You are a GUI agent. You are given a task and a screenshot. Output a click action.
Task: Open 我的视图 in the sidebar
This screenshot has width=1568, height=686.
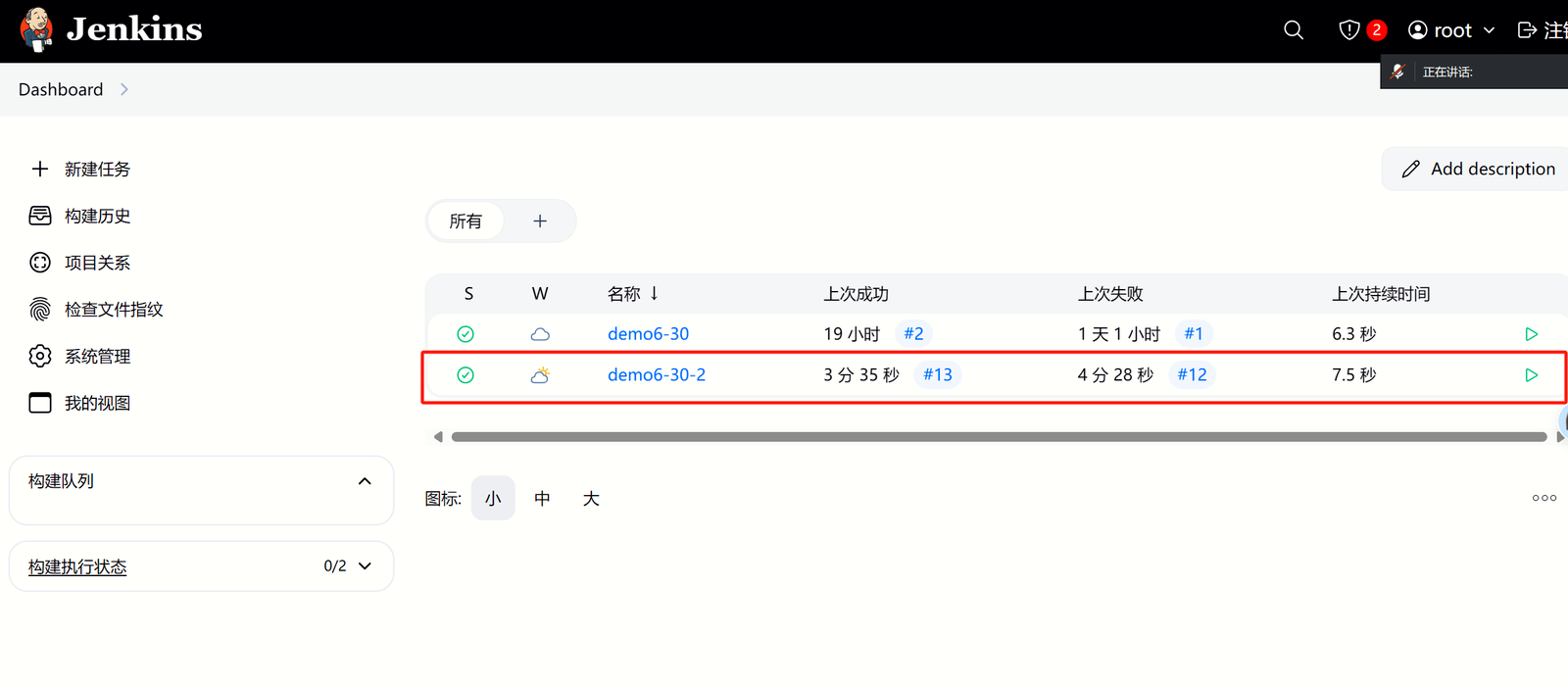97,403
